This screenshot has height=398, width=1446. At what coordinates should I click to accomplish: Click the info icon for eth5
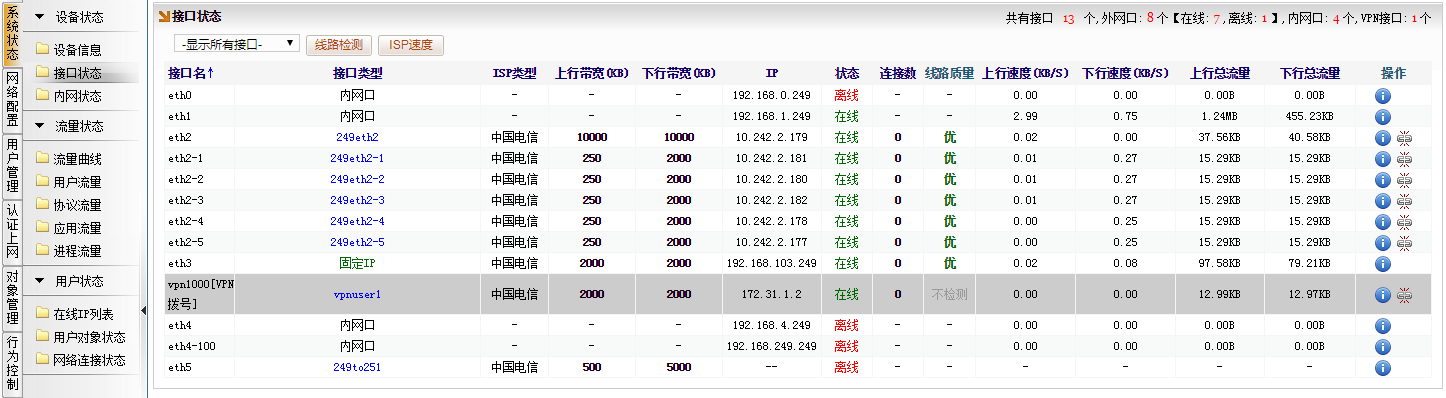tap(1384, 367)
